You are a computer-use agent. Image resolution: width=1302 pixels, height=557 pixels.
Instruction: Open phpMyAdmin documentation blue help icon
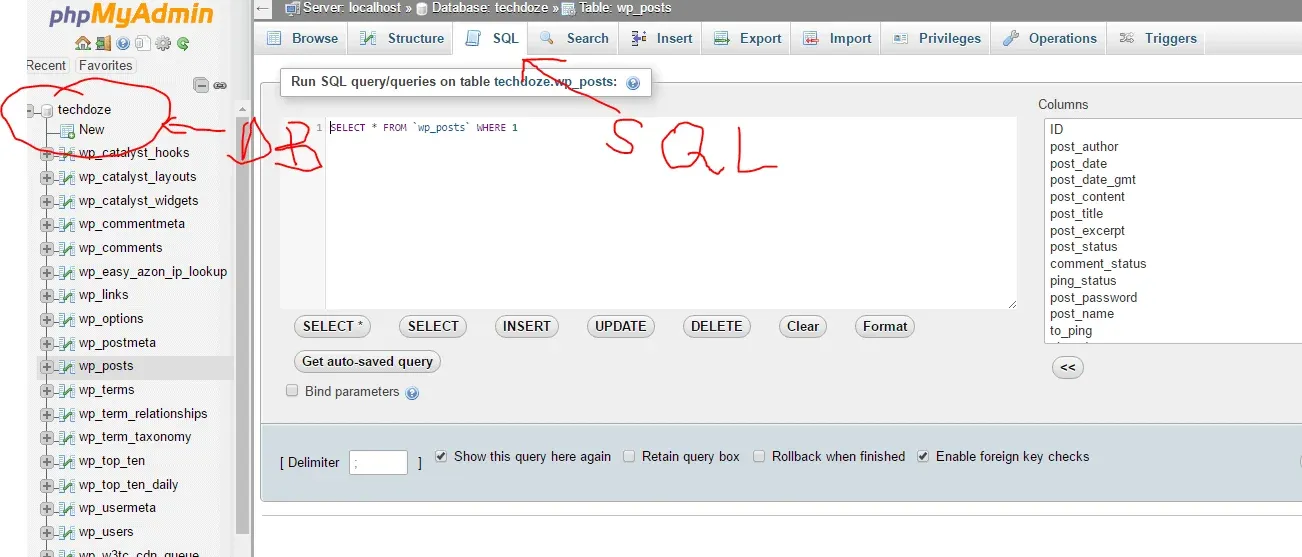pos(123,43)
